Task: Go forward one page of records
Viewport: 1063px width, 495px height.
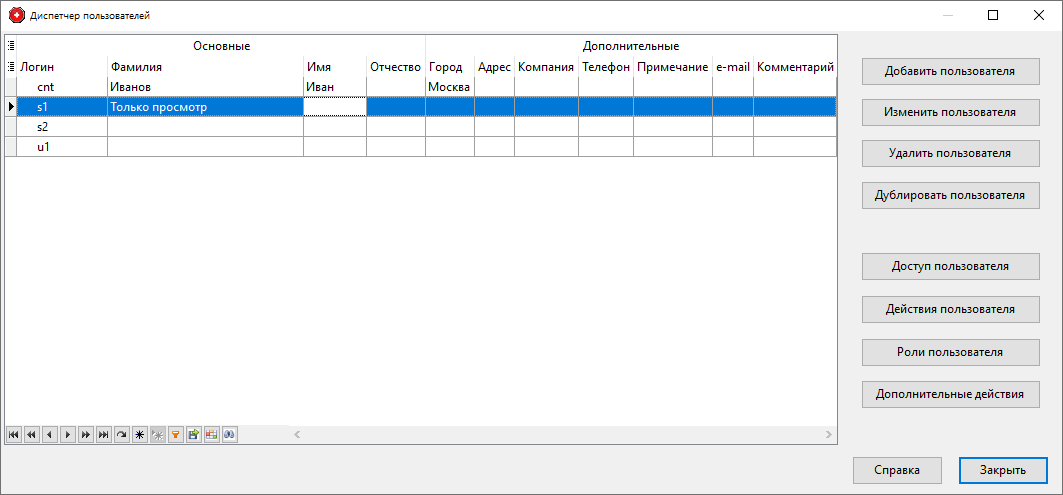Action: 85,435
